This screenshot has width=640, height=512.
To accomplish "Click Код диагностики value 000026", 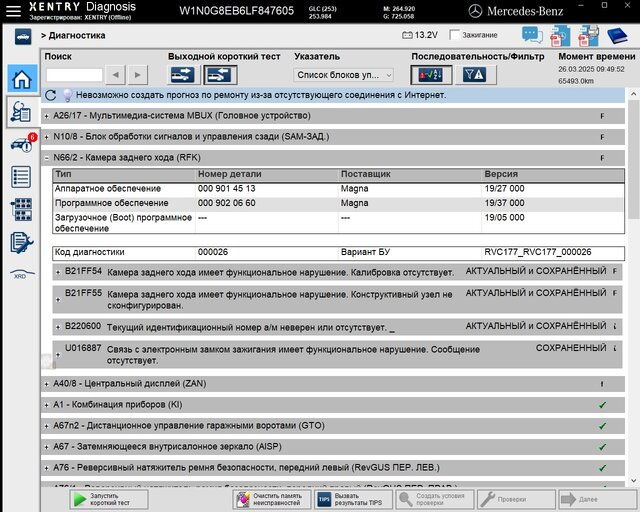I will pyautogui.click(x=213, y=252).
